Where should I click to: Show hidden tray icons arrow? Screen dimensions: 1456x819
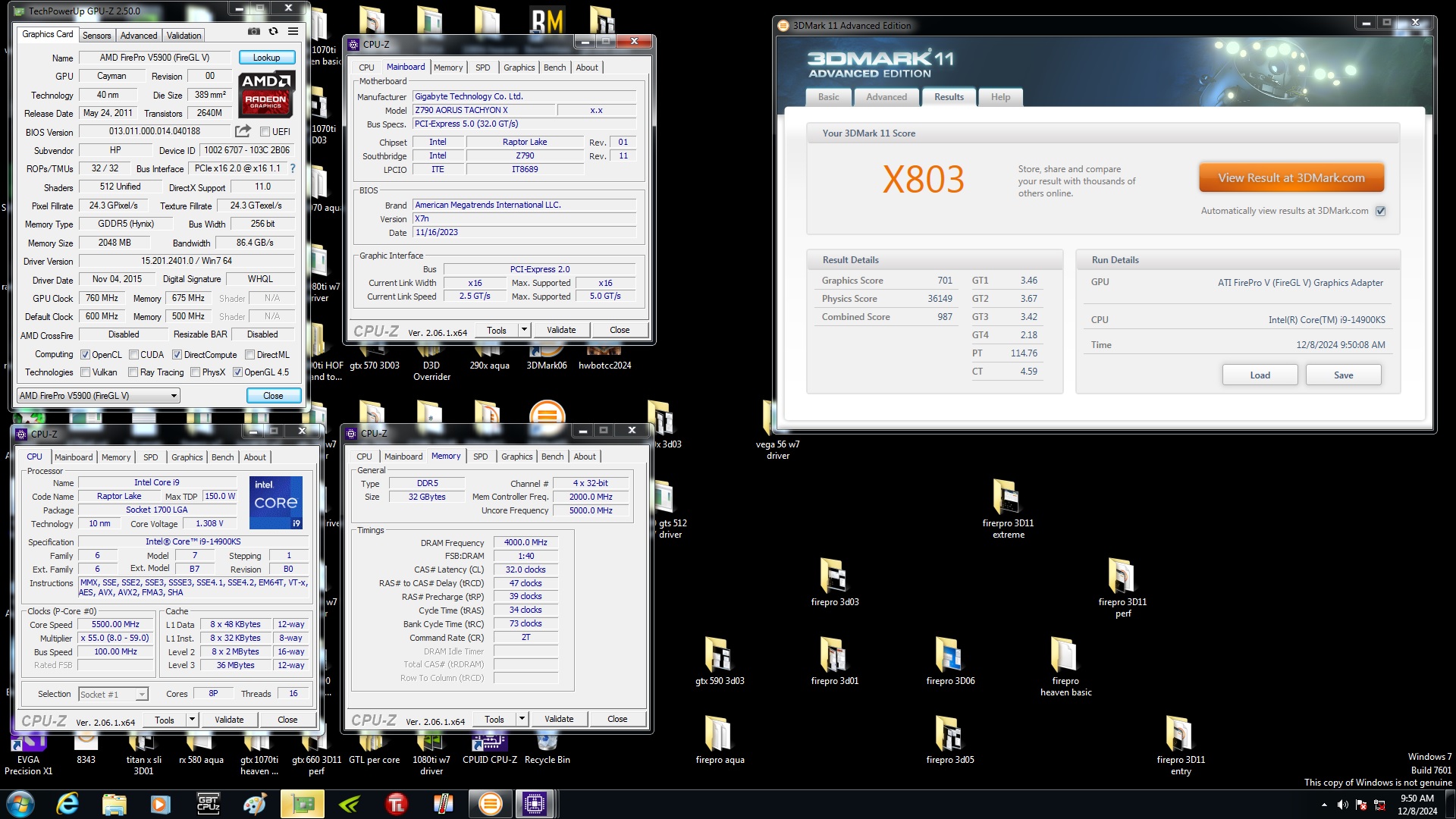click(x=1324, y=805)
